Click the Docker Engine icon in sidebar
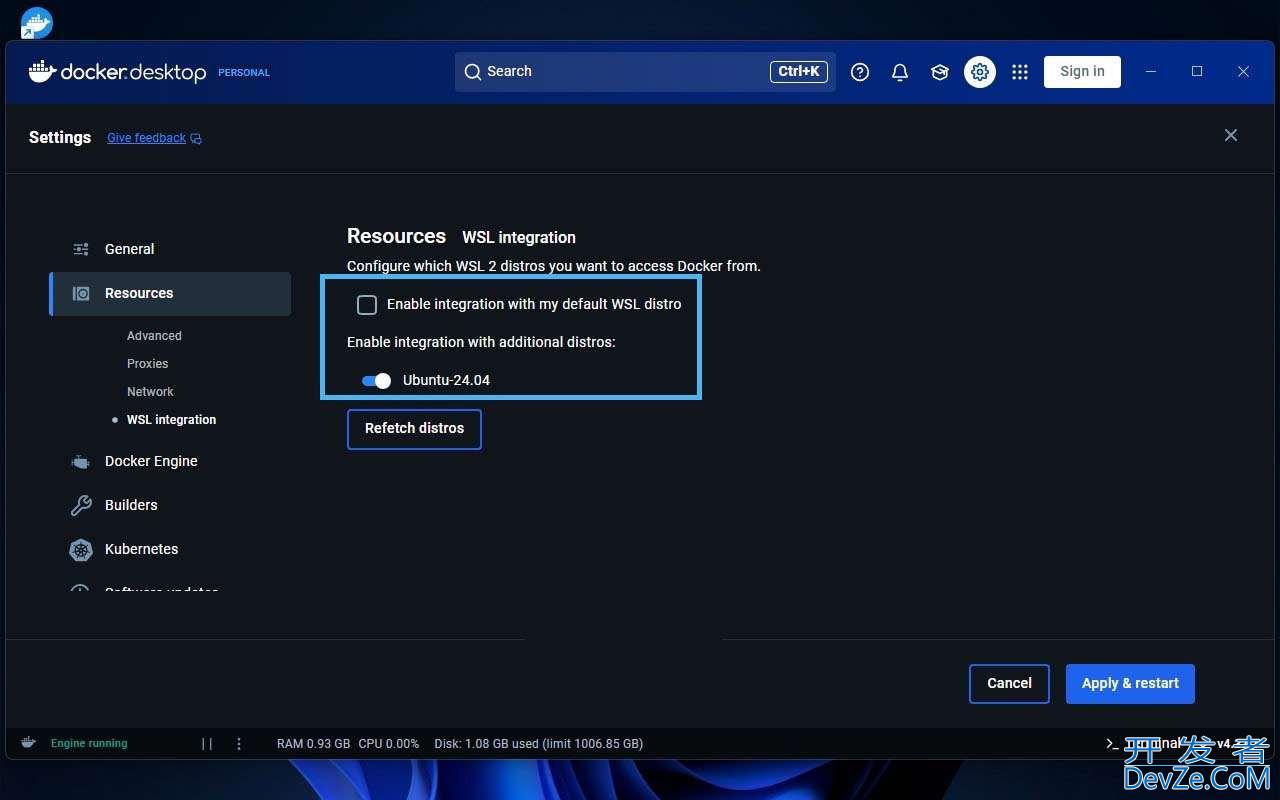 81,461
